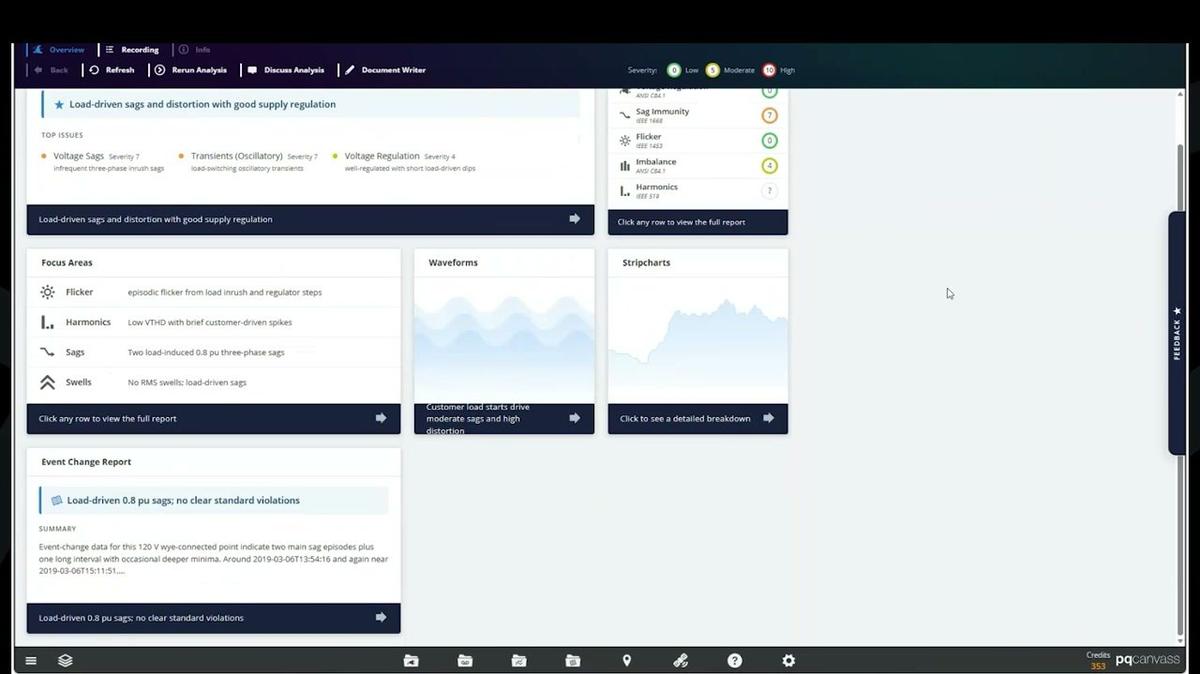This screenshot has height=674, width=1200.
Task: Click the Swells double-chevron icon
Action: coord(47,382)
